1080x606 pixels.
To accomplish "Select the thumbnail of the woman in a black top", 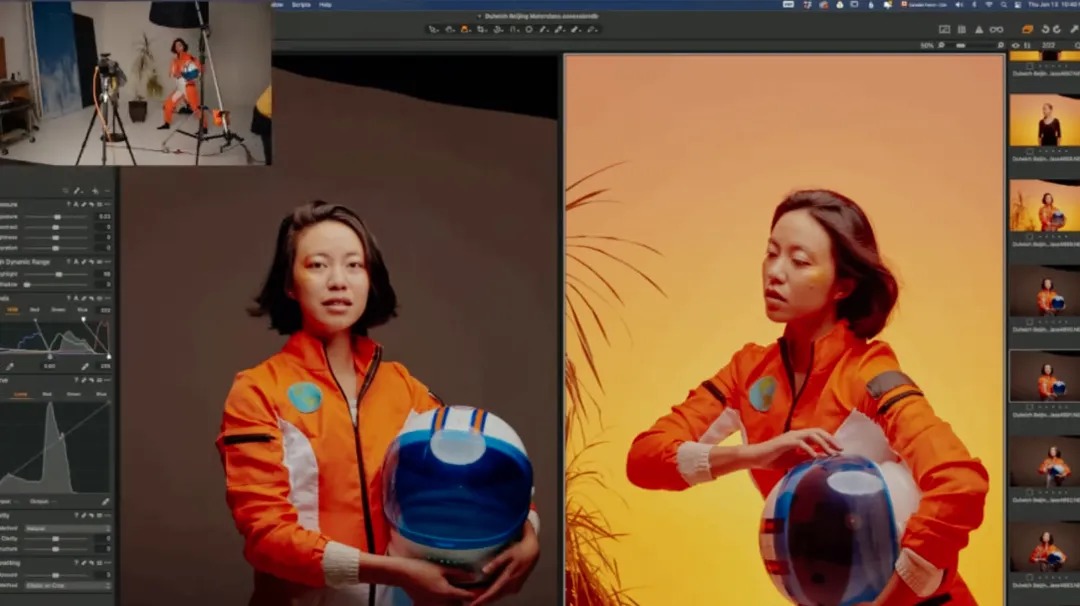I will pos(1044,121).
